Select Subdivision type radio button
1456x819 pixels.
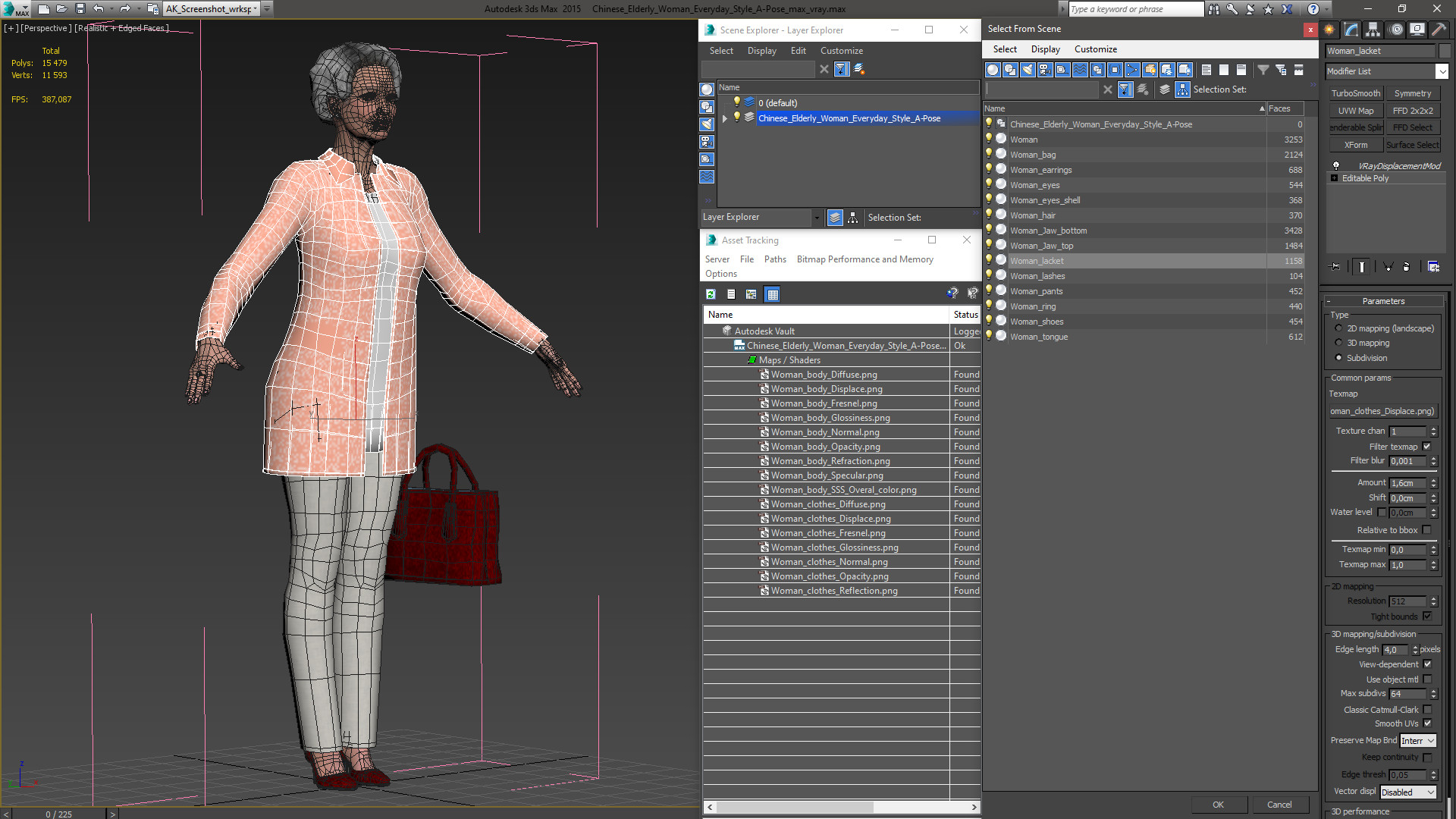1338,358
